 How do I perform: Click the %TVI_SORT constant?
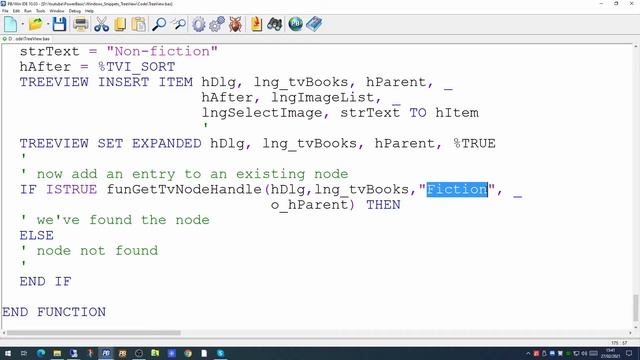pyautogui.click(x=136, y=67)
